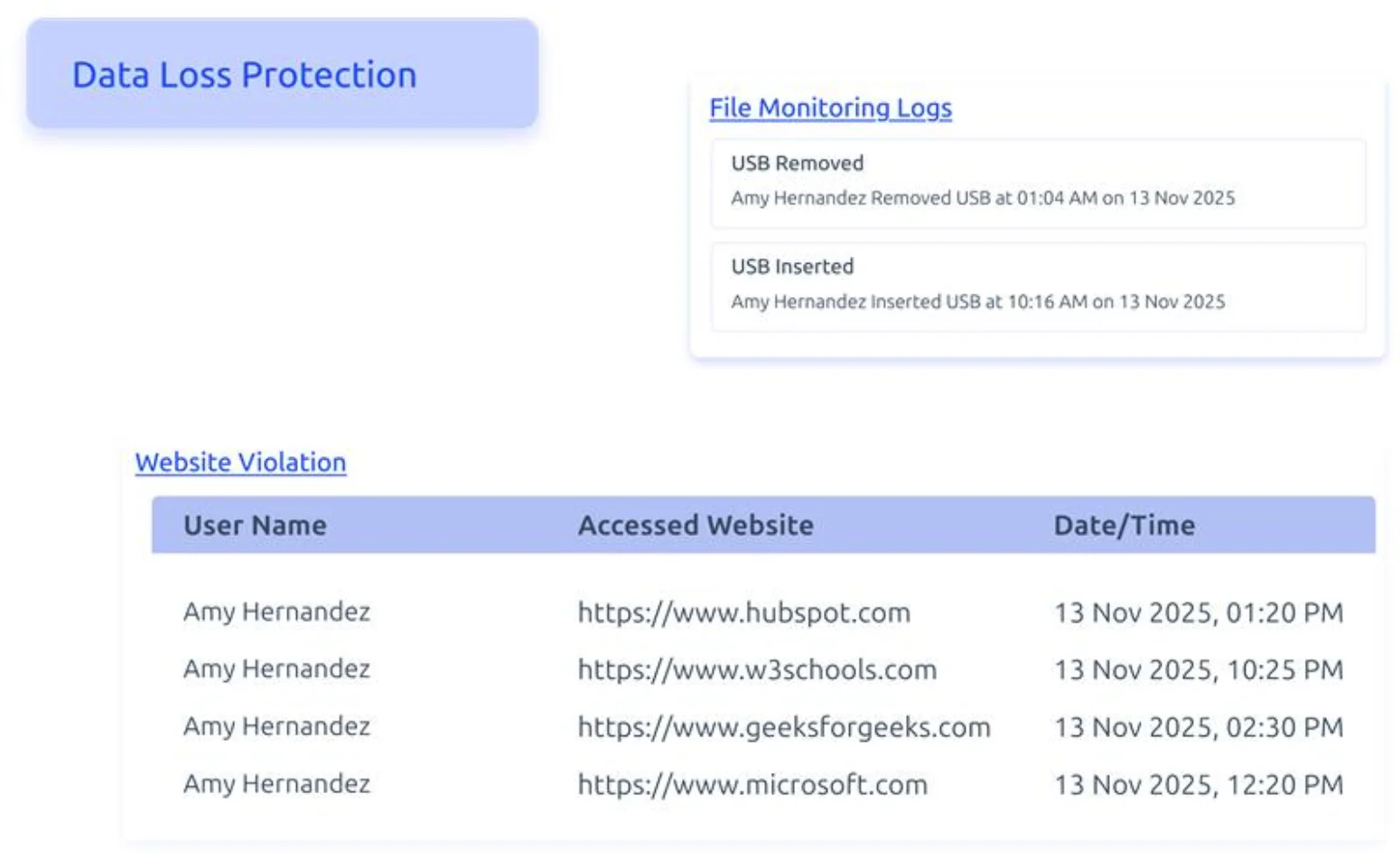Open https://www.microsoft.com from the violations table

(751, 785)
